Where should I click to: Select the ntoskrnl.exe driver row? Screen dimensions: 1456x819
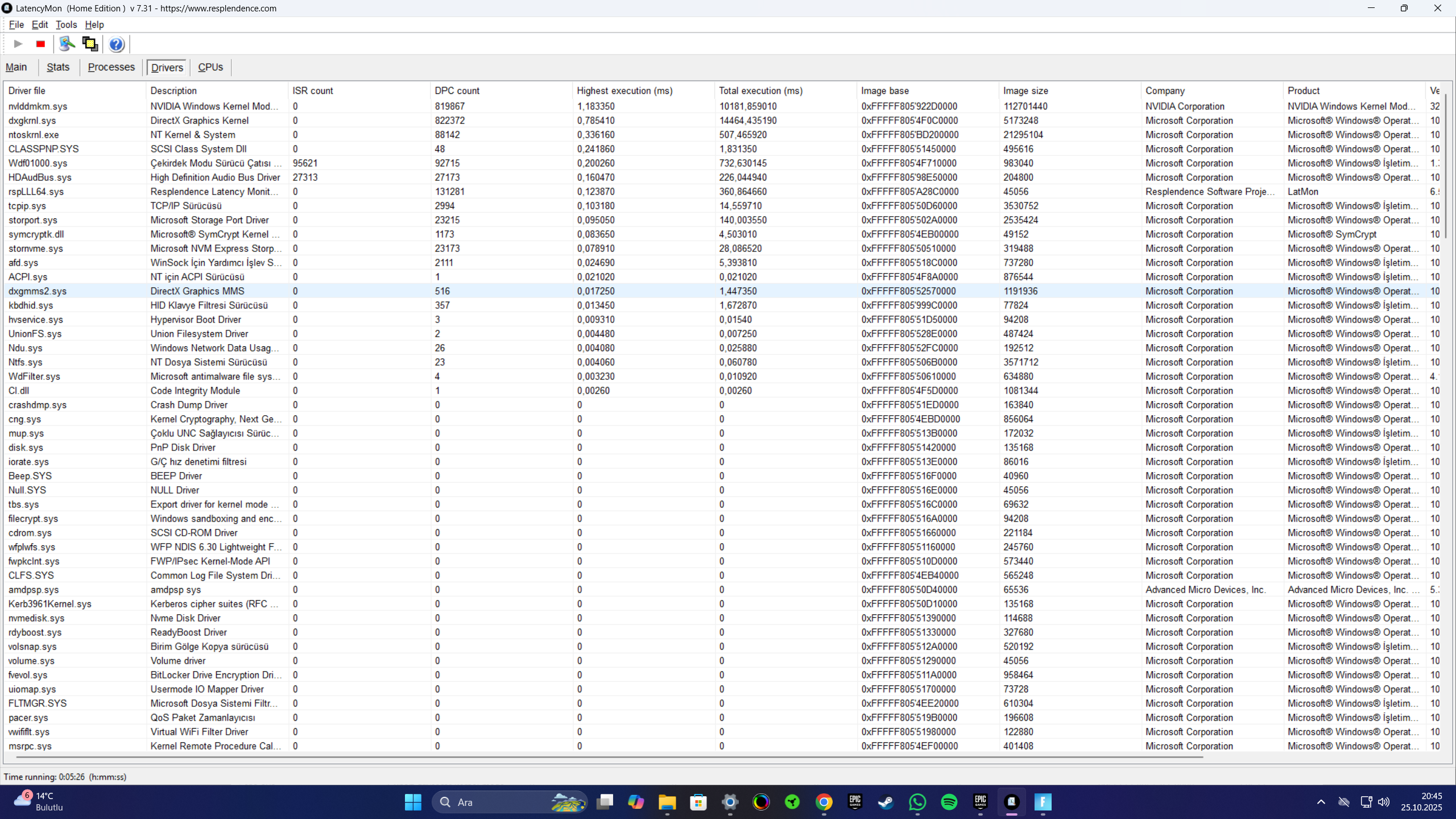click(722, 135)
